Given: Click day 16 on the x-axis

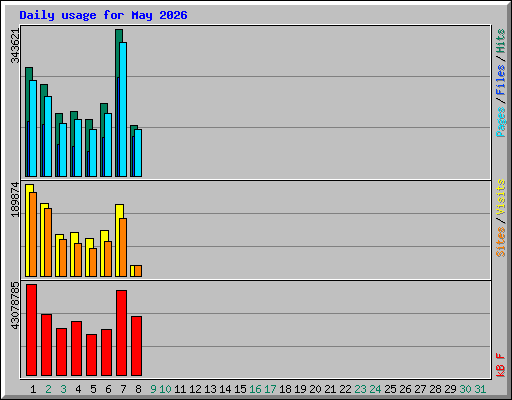Looking at the screenshot, I should [x=255, y=389].
